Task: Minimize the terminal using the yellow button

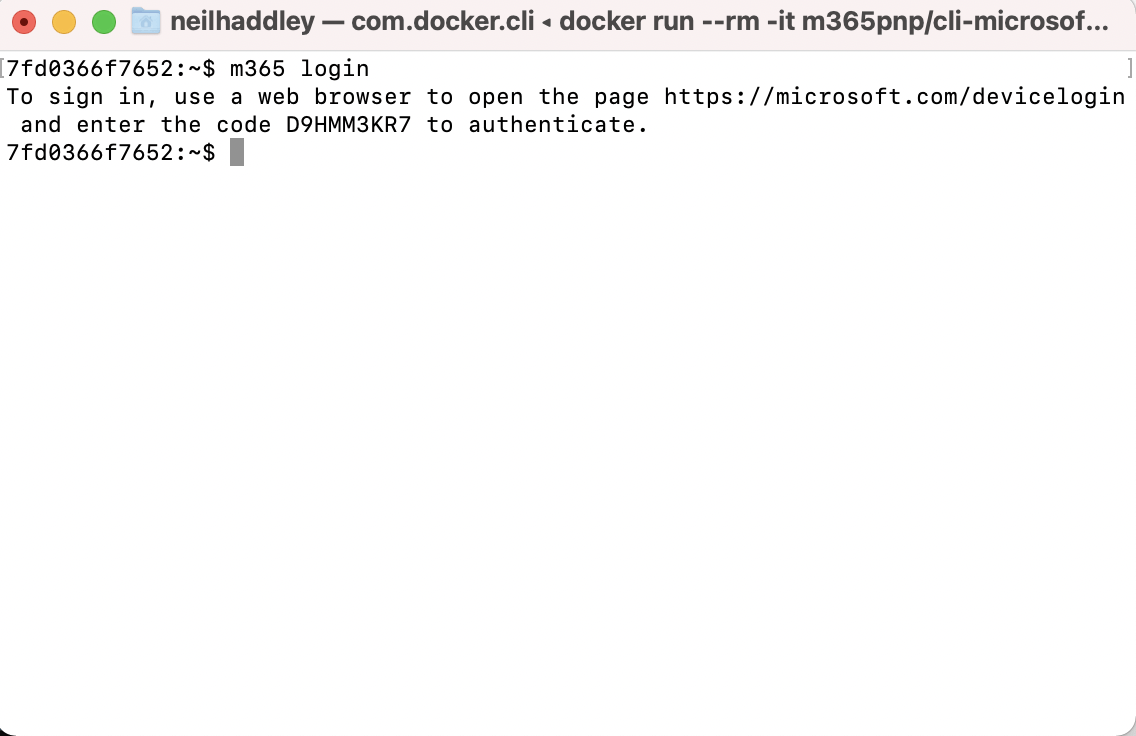Action: click(x=63, y=21)
